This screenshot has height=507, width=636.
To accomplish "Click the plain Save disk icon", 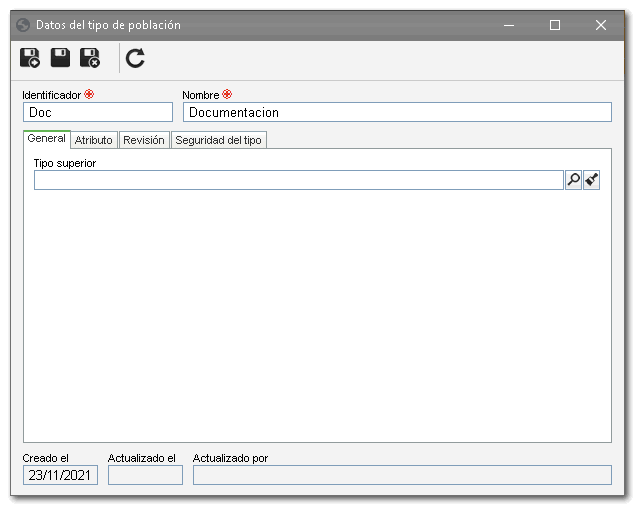I will pos(60,58).
